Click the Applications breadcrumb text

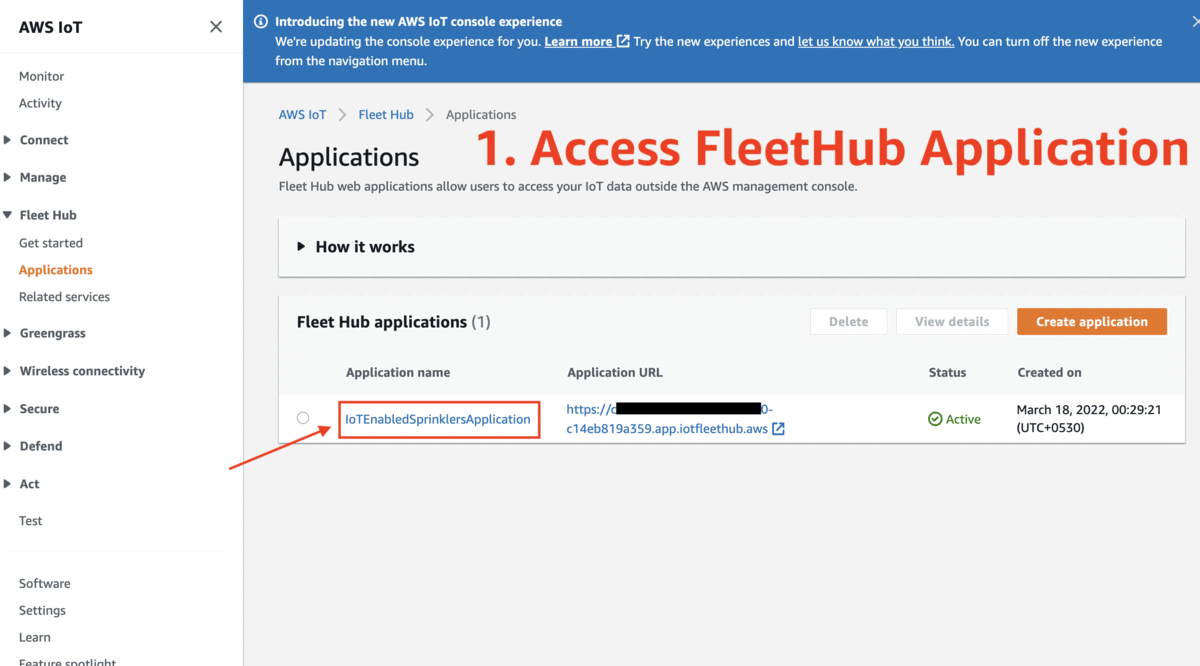pyautogui.click(x=481, y=115)
